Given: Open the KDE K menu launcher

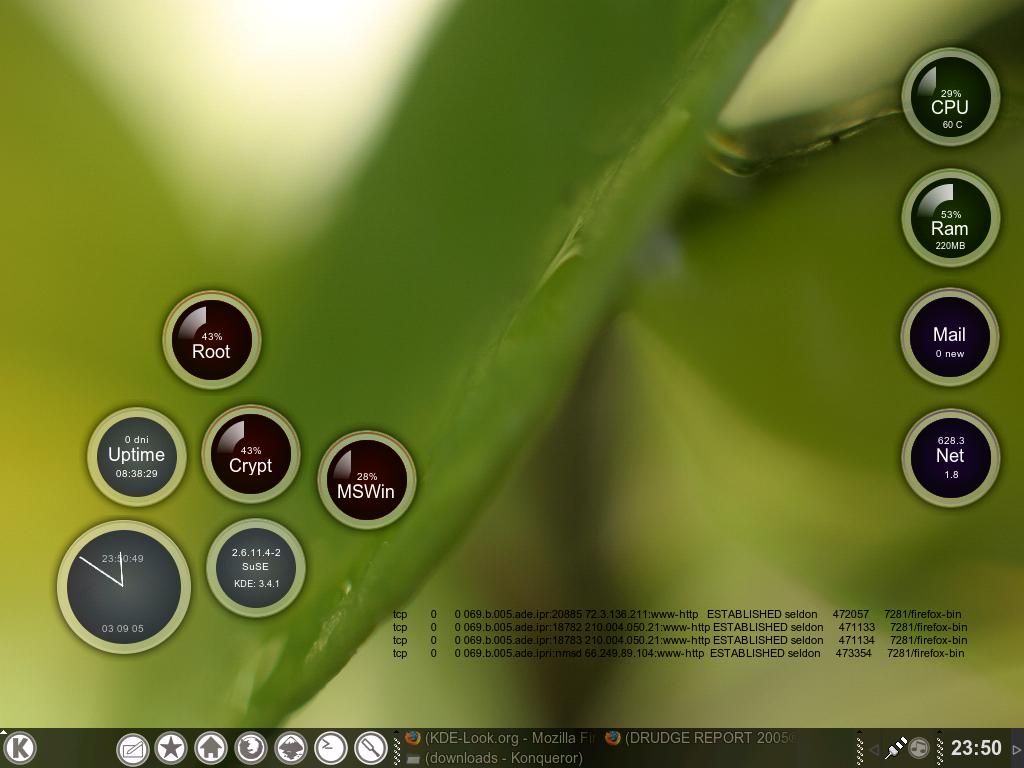Looking at the screenshot, I should point(20,748).
